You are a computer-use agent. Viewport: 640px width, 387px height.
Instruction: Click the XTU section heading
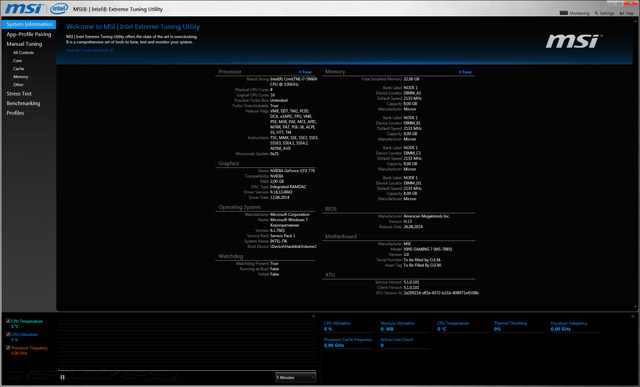(330, 275)
